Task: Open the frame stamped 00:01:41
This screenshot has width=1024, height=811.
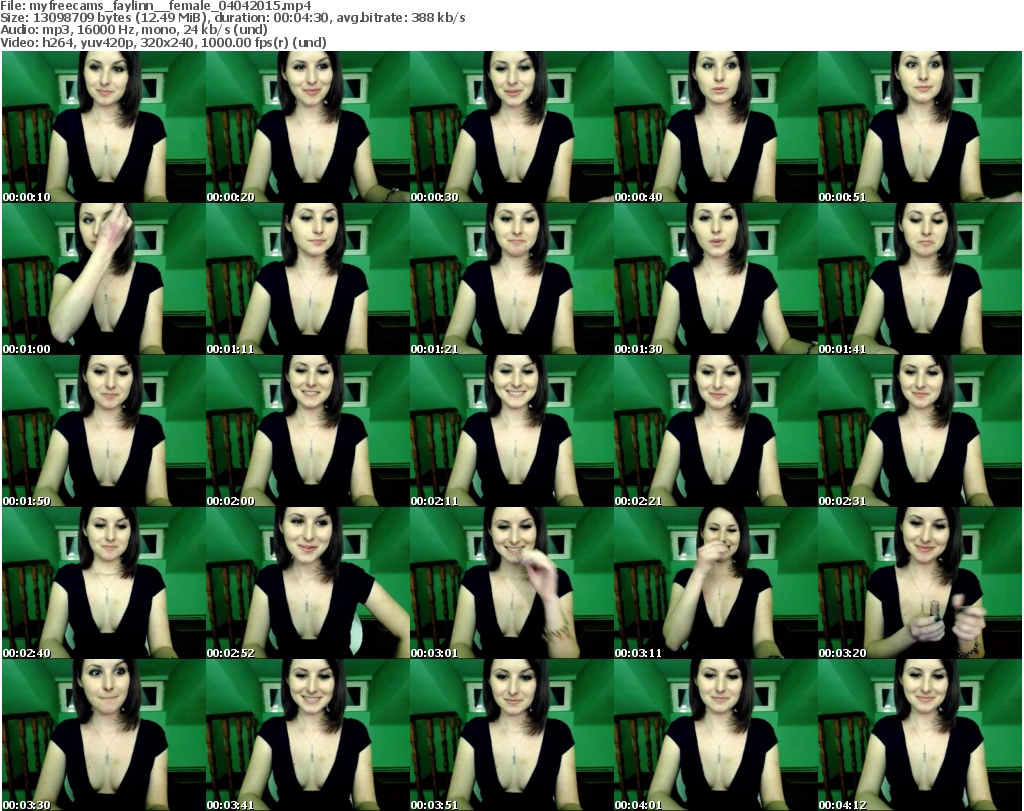Action: pyautogui.click(x=919, y=279)
